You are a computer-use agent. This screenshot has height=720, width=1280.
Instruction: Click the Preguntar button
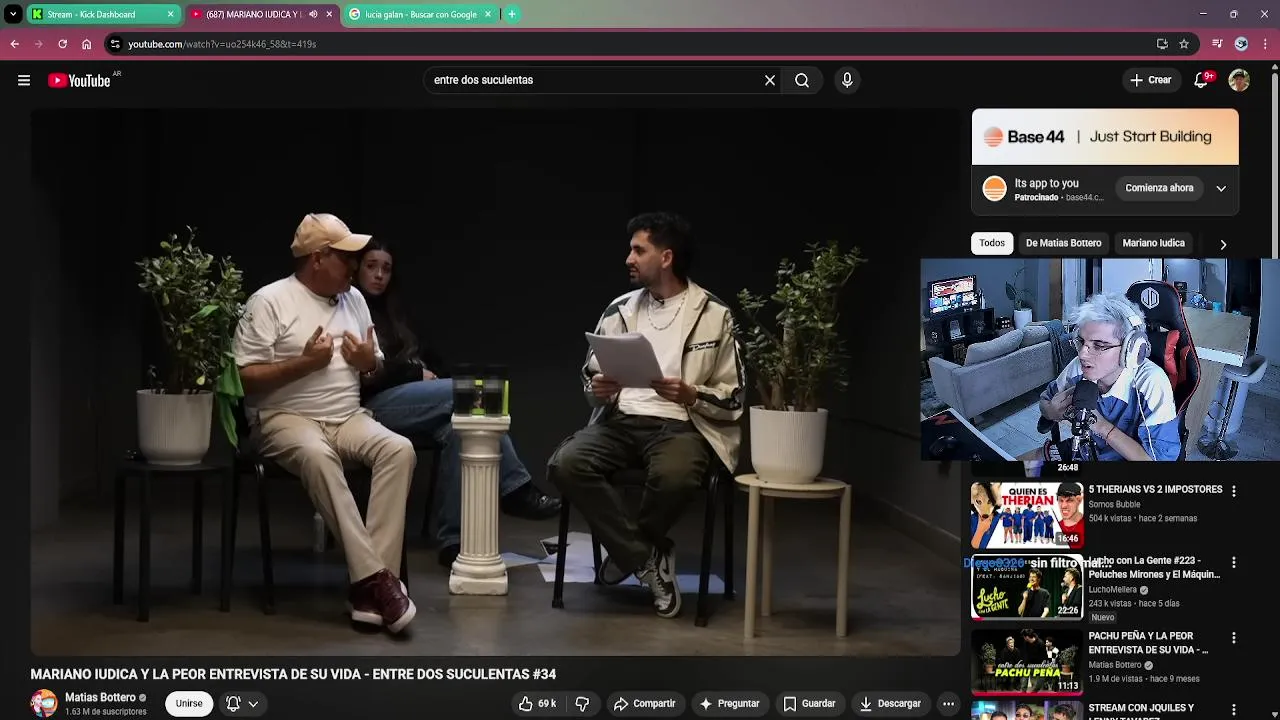[729, 704]
